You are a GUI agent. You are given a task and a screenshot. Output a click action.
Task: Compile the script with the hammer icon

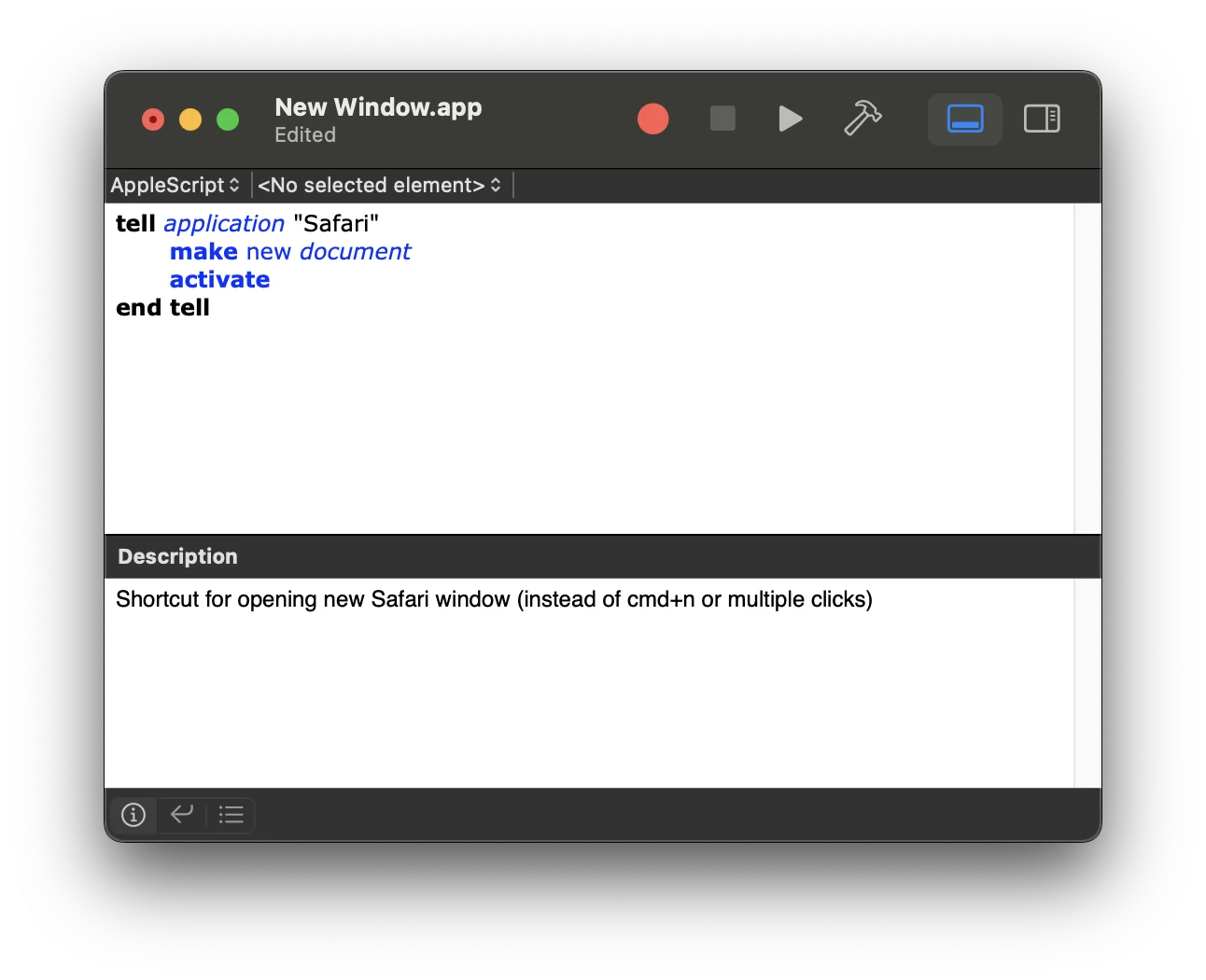pyautogui.click(x=862, y=119)
